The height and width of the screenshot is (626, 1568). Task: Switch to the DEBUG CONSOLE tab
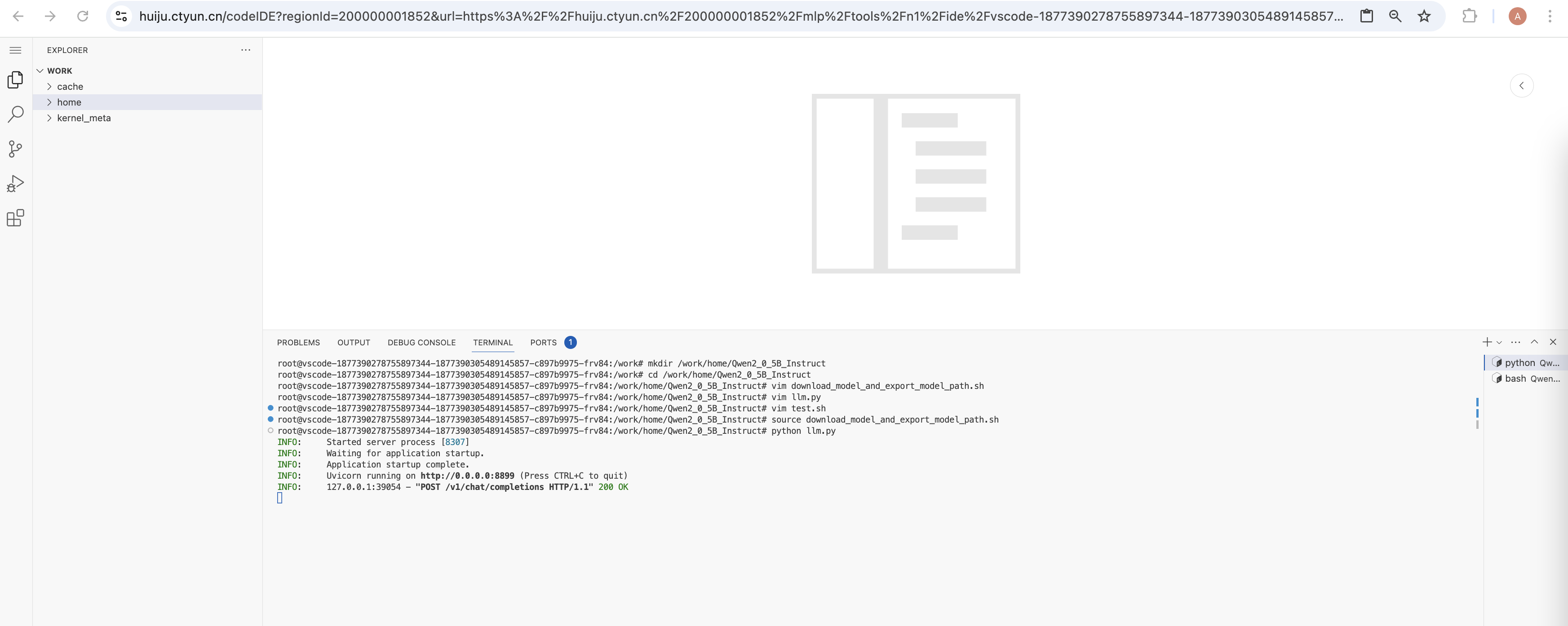pos(421,343)
